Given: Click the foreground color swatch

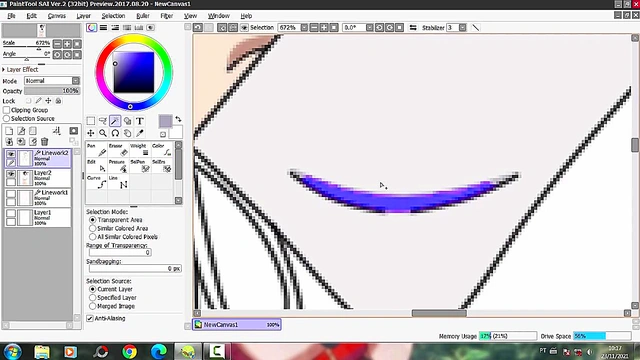Looking at the screenshot, I should click(165, 121).
